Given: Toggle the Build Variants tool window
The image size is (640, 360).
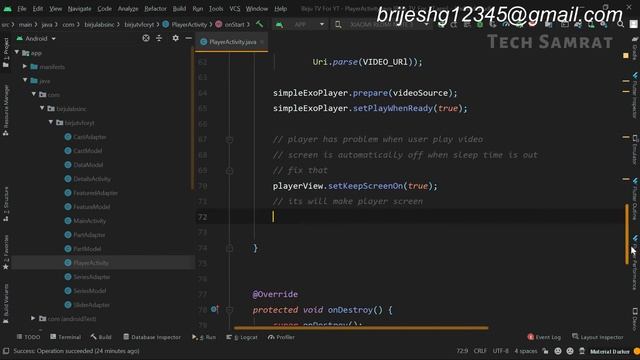Looking at the screenshot, I should click(x=6, y=304).
